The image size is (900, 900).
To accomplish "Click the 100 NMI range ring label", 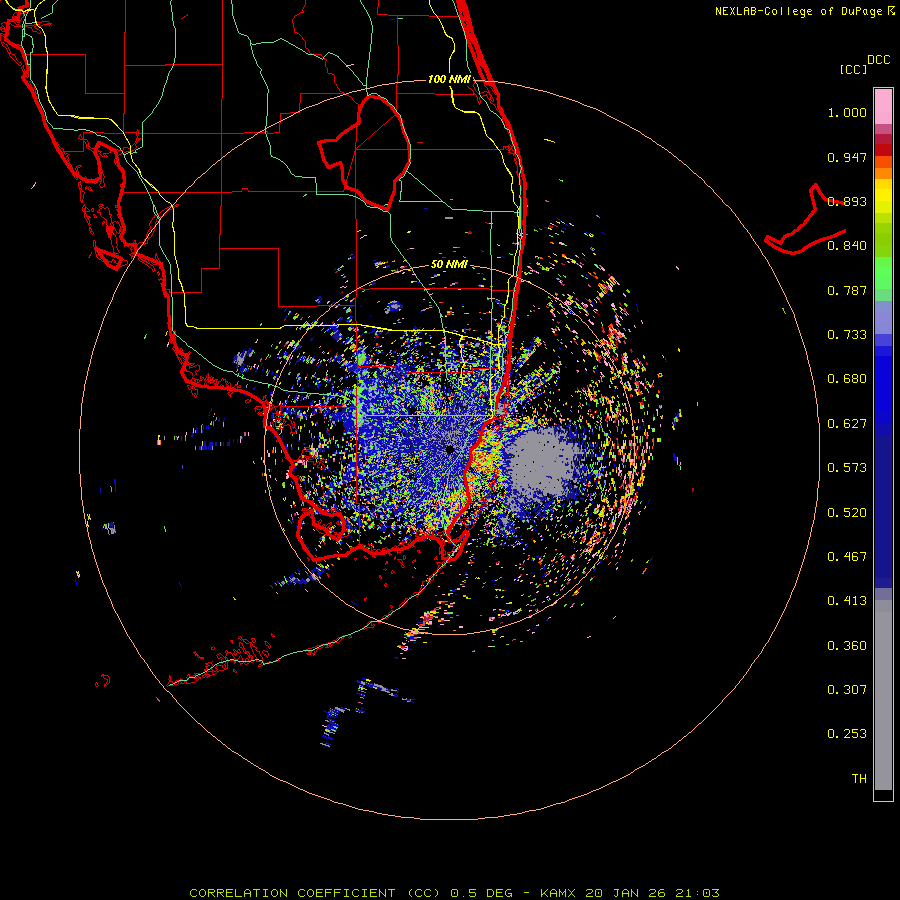I will (x=449, y=79).
